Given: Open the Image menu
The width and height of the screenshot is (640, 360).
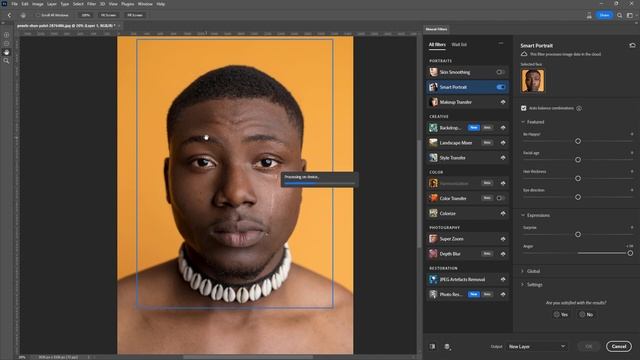Looking at the screenshot, I should pyautogui.click(x=38, y=4).
